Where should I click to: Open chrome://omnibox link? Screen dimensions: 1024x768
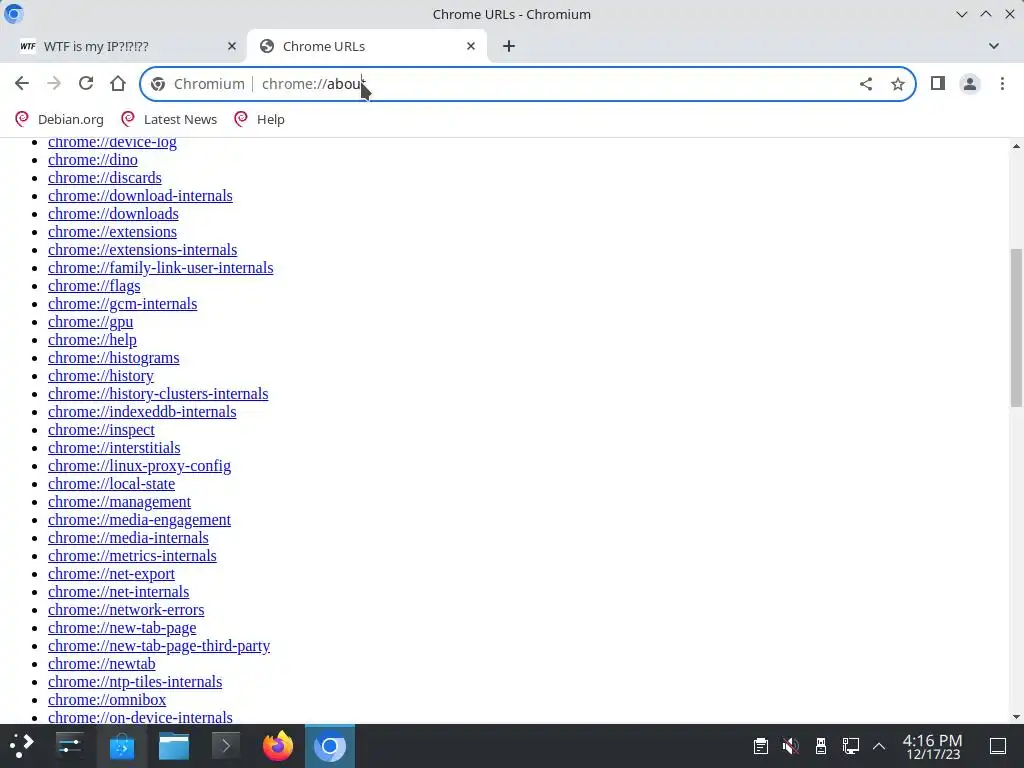pyautogui.click(x=107, y=700)
